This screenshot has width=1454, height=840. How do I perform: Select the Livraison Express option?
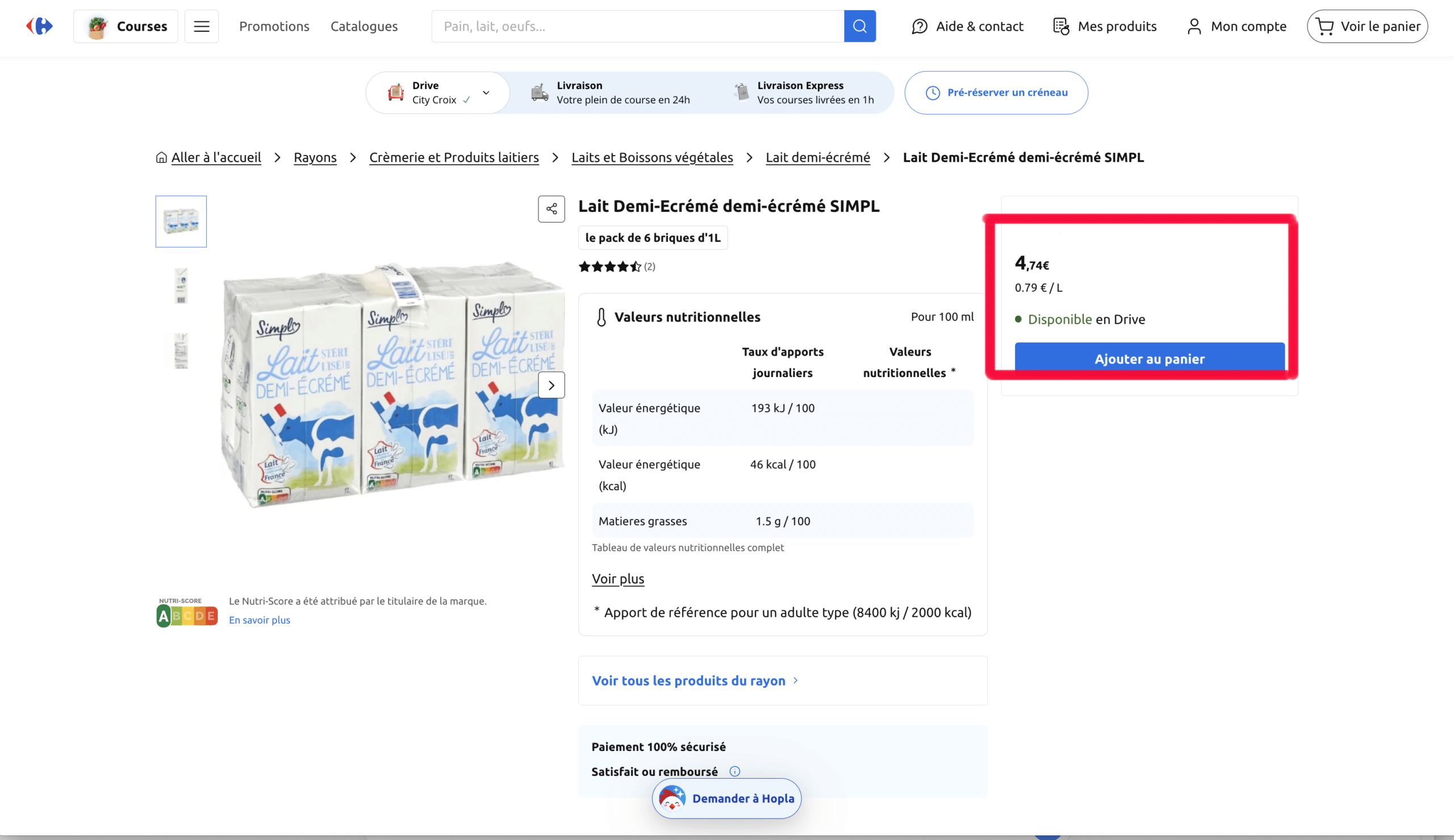pyautogui.click(x=804, y=93)
